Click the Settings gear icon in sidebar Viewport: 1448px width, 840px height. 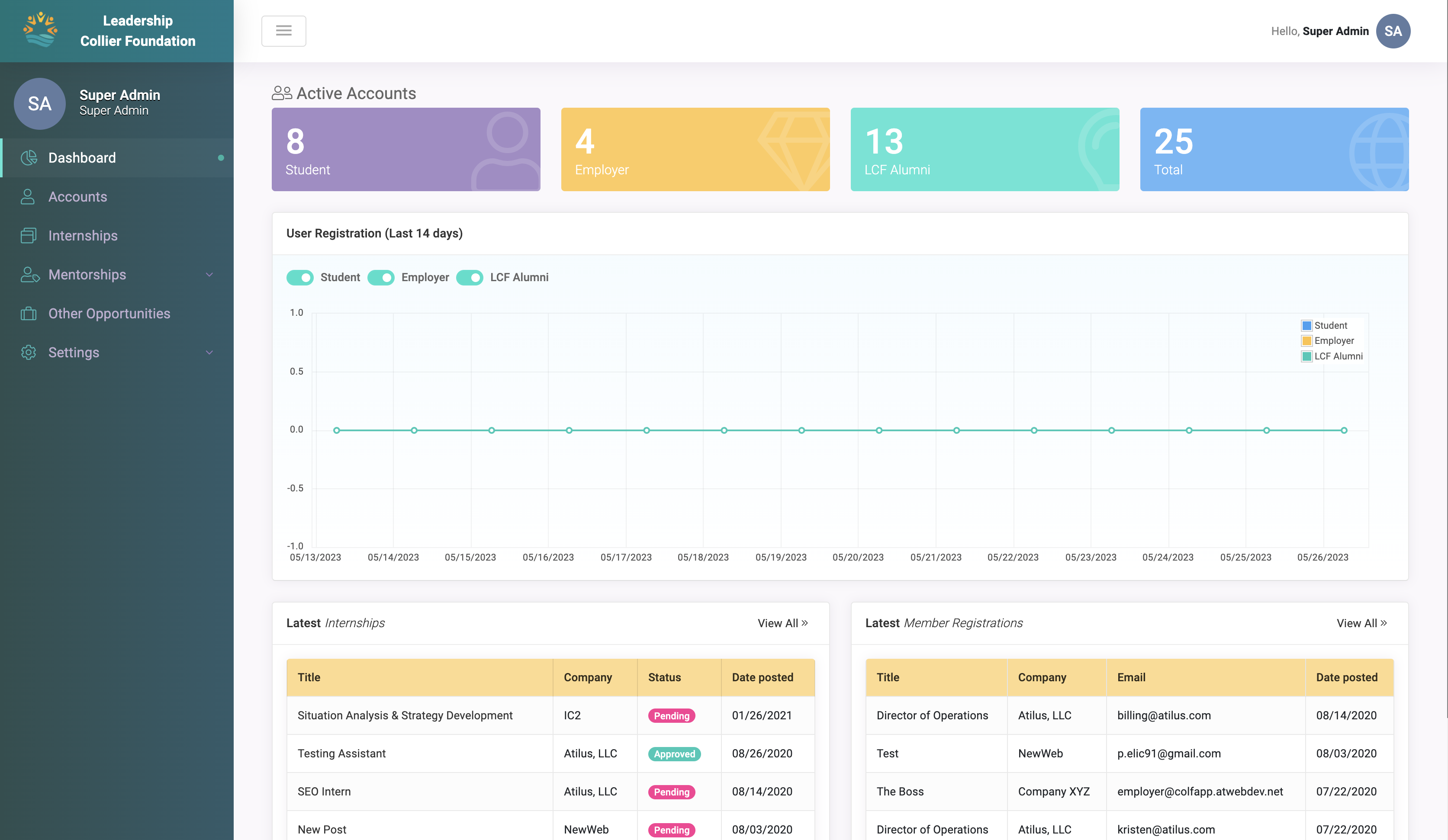pos(28,353)
